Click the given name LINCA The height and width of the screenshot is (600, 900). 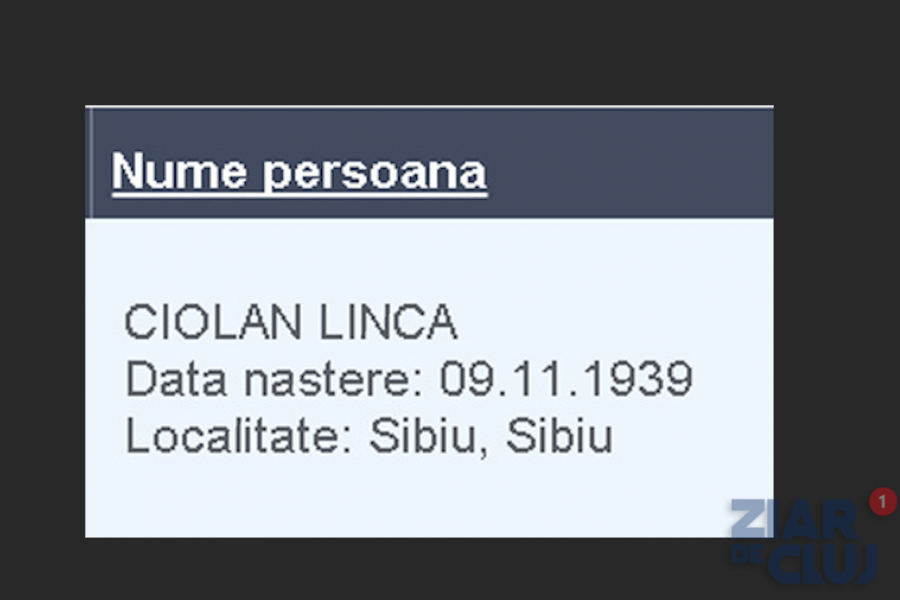388,322
